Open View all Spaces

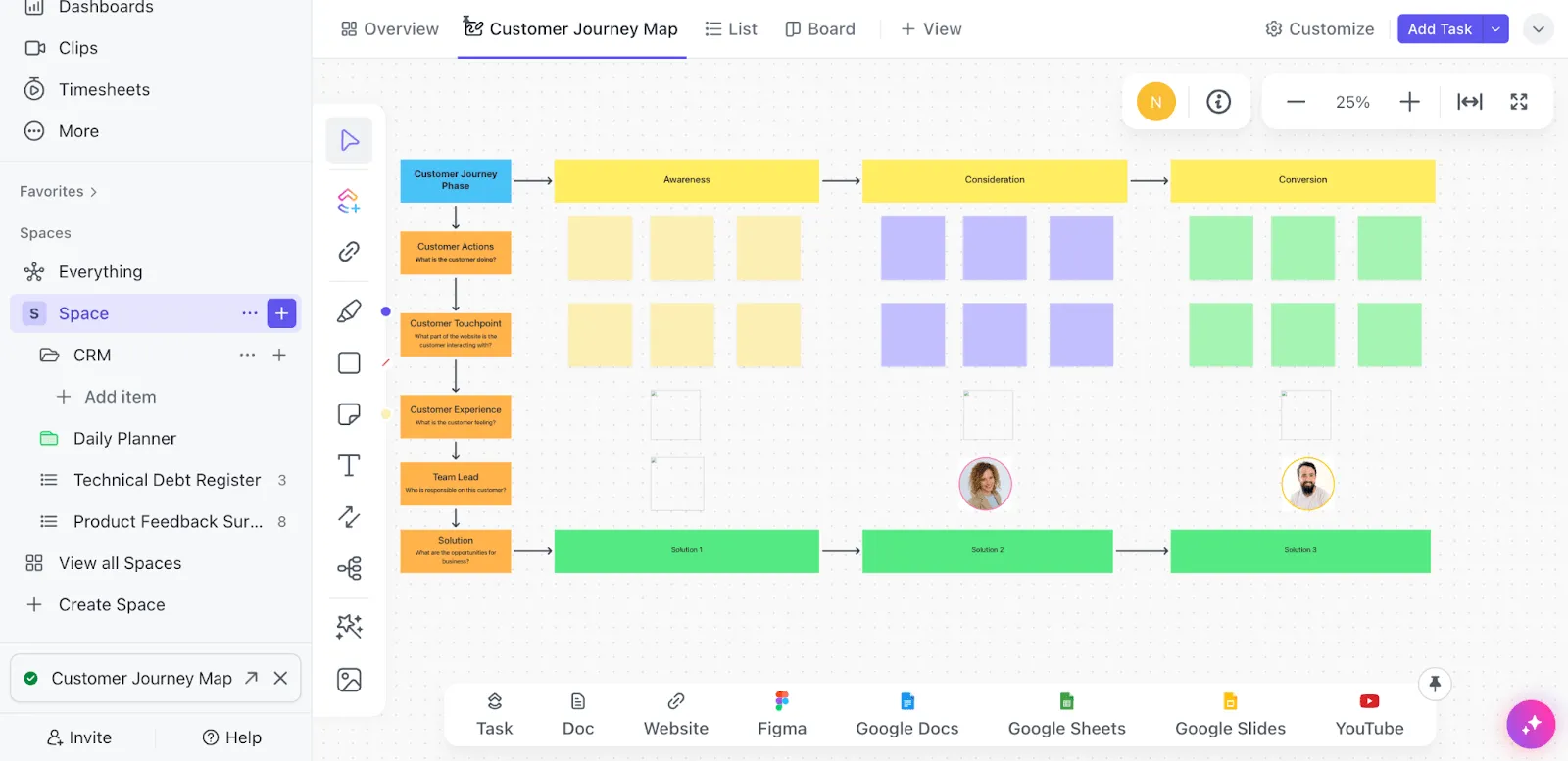(103, 563)
